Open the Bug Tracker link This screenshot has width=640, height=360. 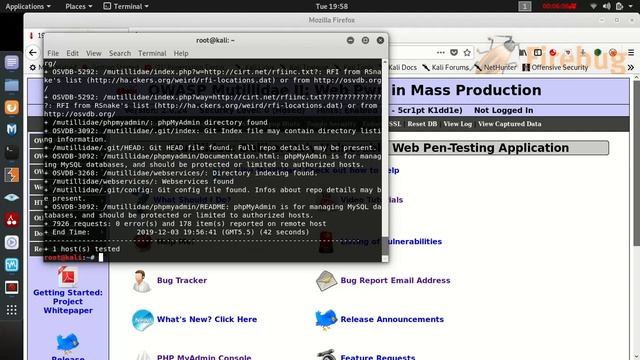(x=182, y=280)
